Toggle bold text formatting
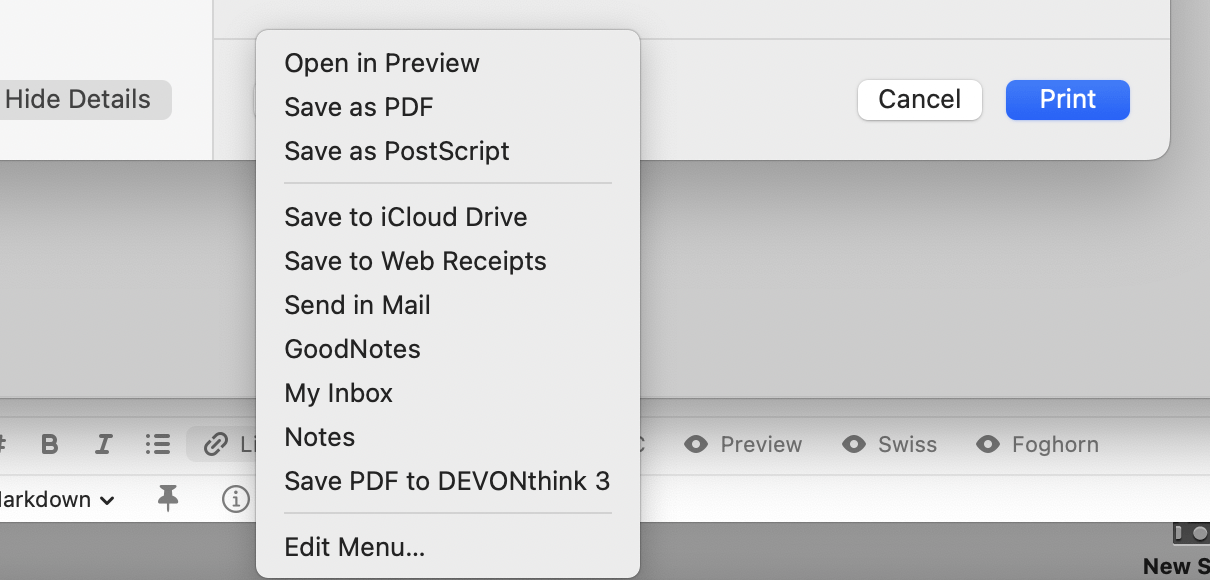The image size is (1210, 580). pyautogui.click(x=50, y=444)
